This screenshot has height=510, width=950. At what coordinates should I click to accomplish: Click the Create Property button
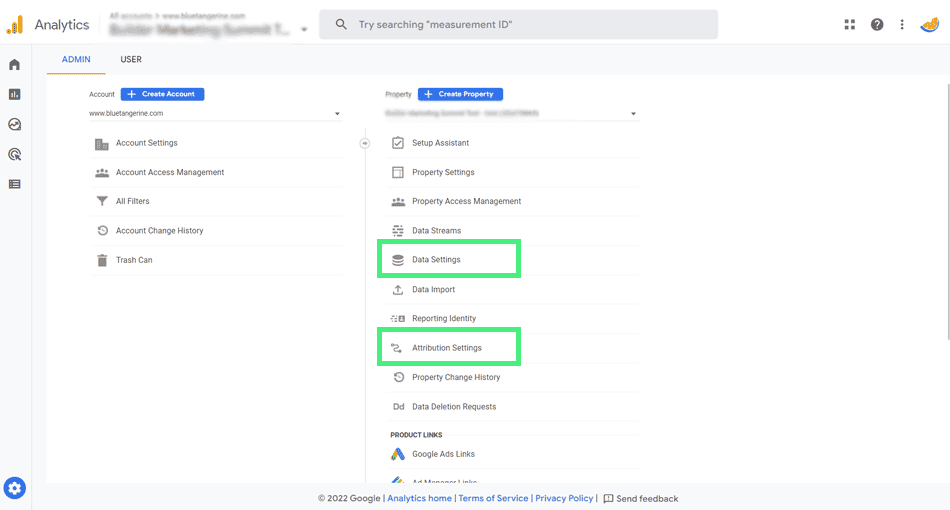click(460, 94)
